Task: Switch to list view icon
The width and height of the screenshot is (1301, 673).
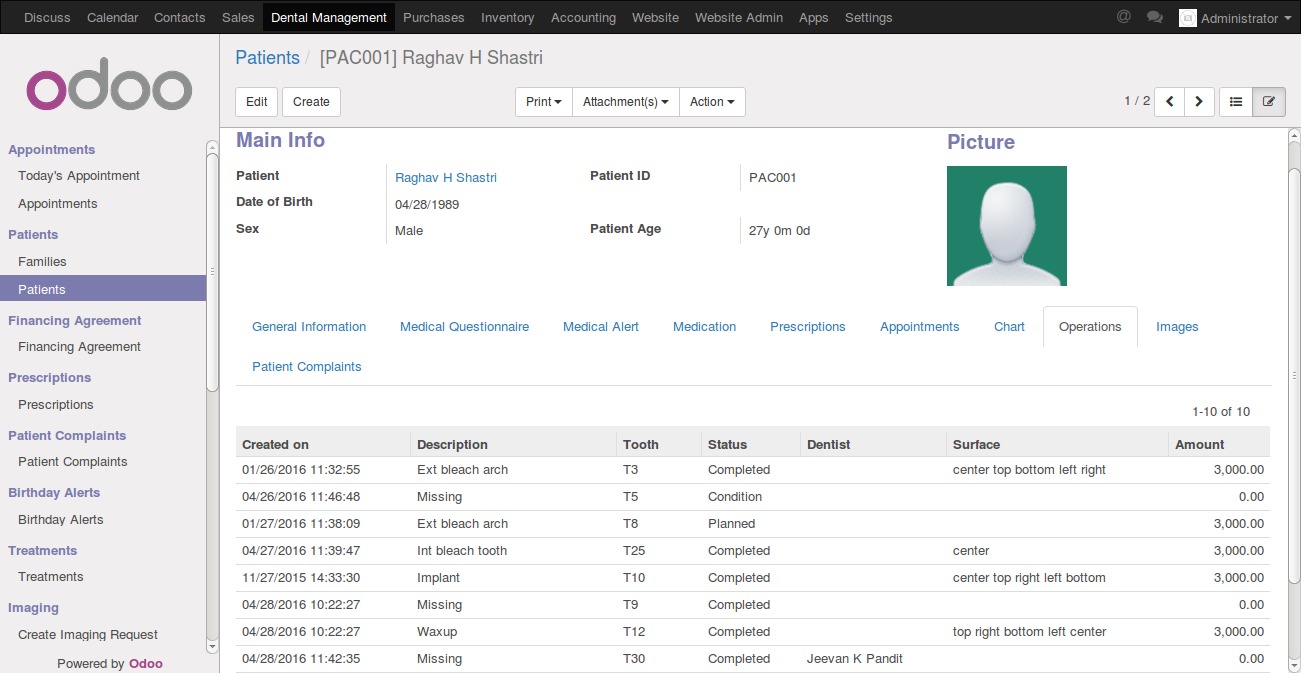Action: [x=1236, y=102]
